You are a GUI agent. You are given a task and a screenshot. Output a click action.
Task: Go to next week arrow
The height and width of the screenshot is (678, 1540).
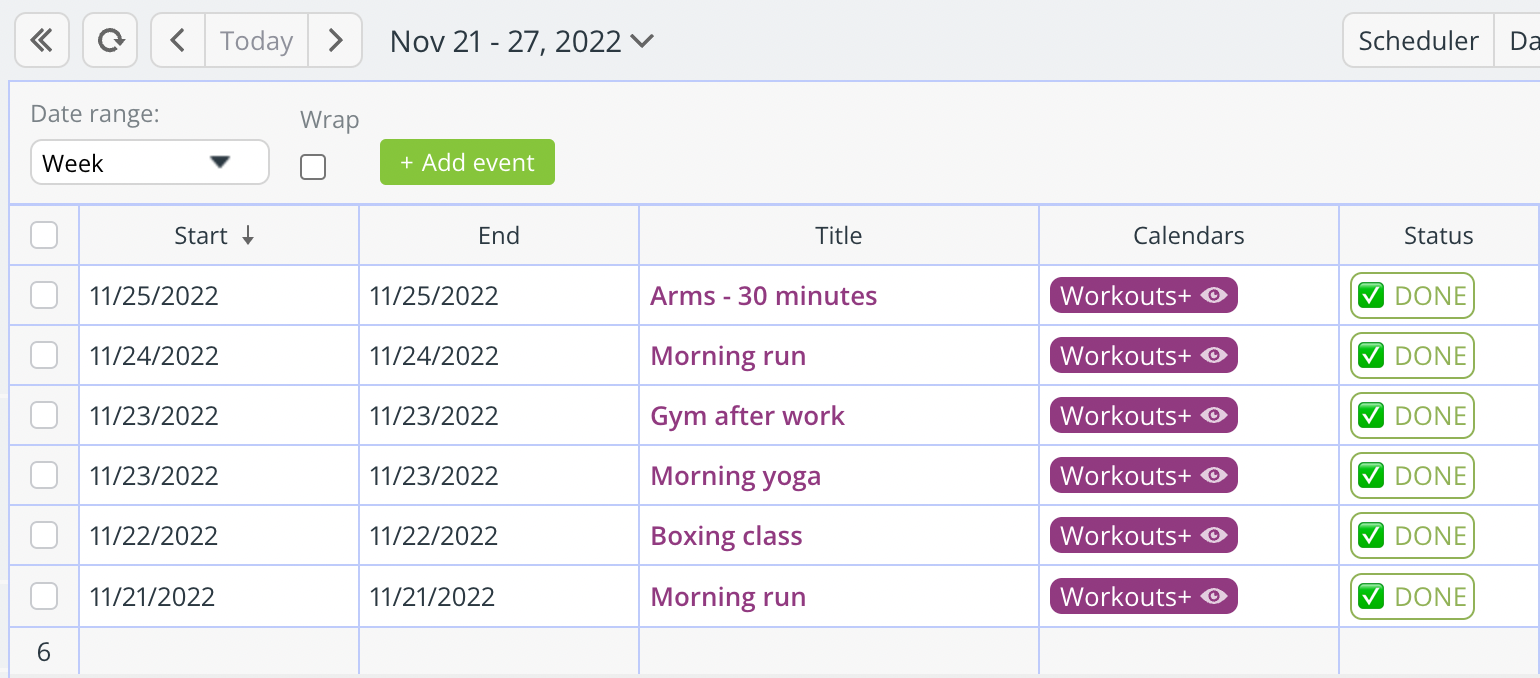click(335, 40)
